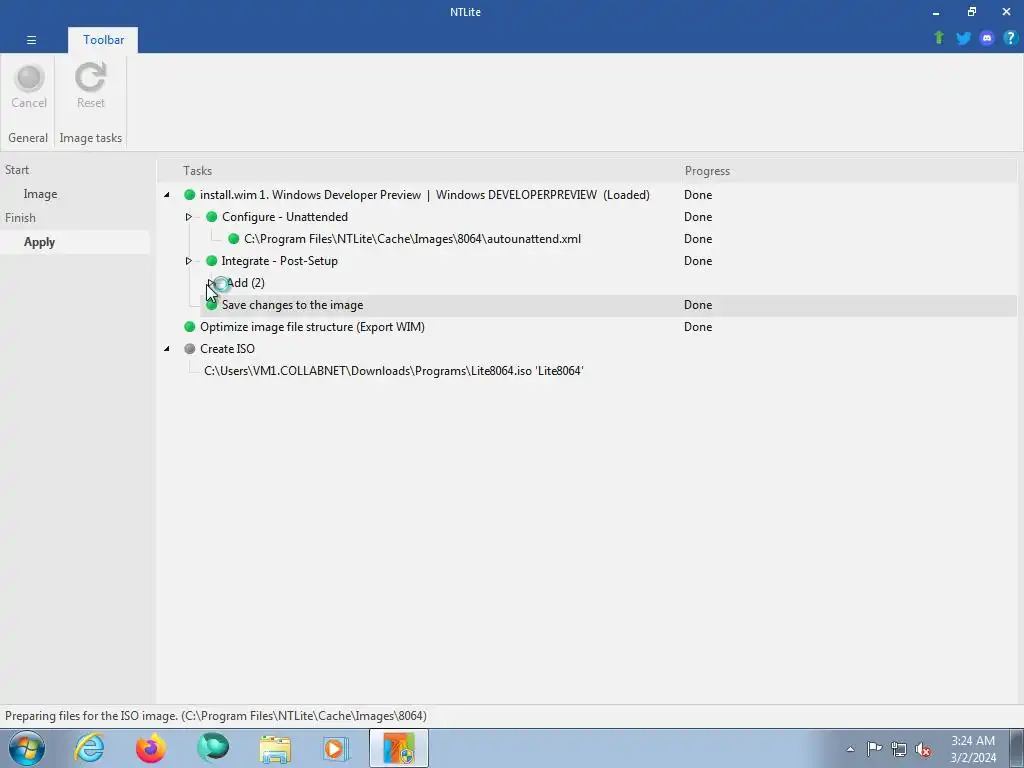Screen dimensions: 1024x768
Task: Click the Reset image tasks icon
Action: pyautogui.click(x=90, y=87)
